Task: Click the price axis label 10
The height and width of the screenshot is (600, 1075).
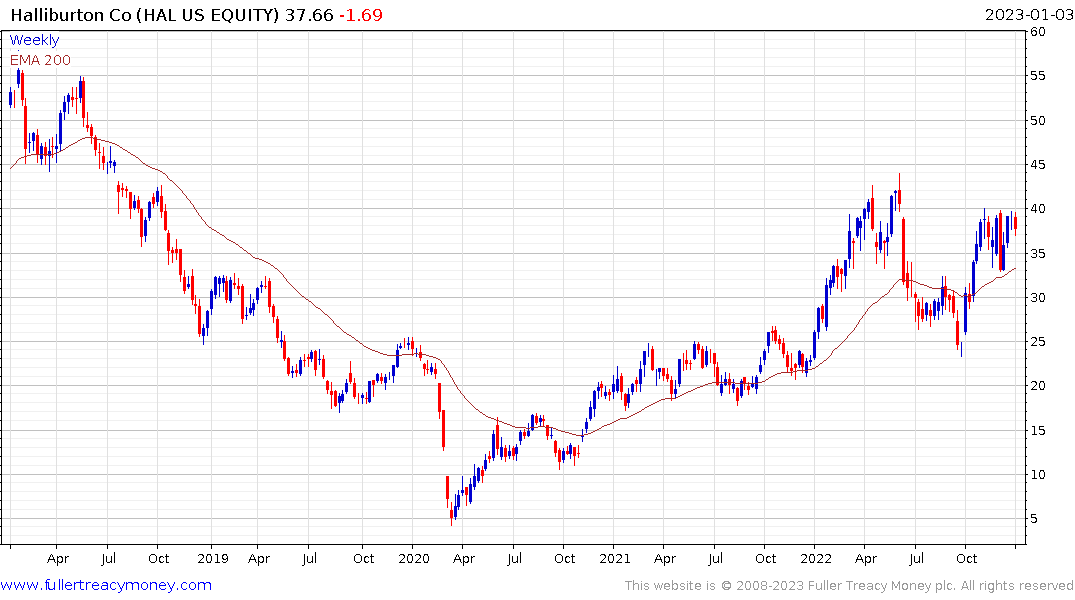Action: pyautogui.click(x=1038, y=475)
